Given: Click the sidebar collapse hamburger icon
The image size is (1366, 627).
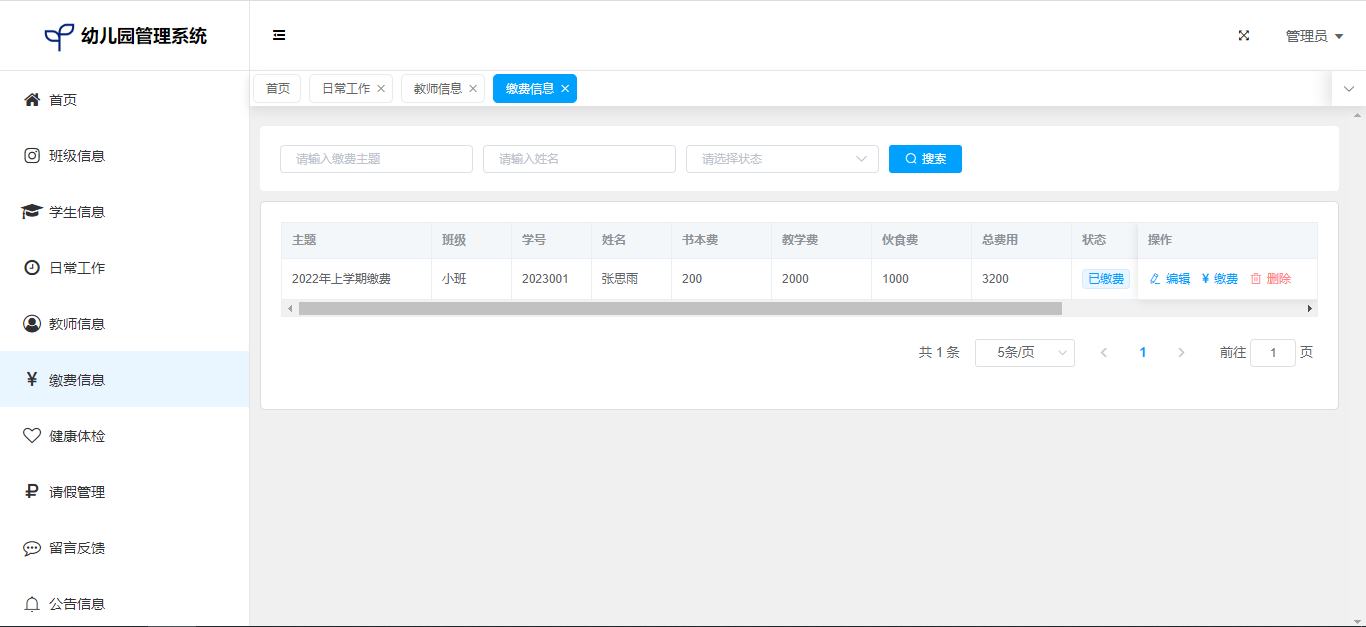Looking at the screenshot, I should tap(279, 35).
